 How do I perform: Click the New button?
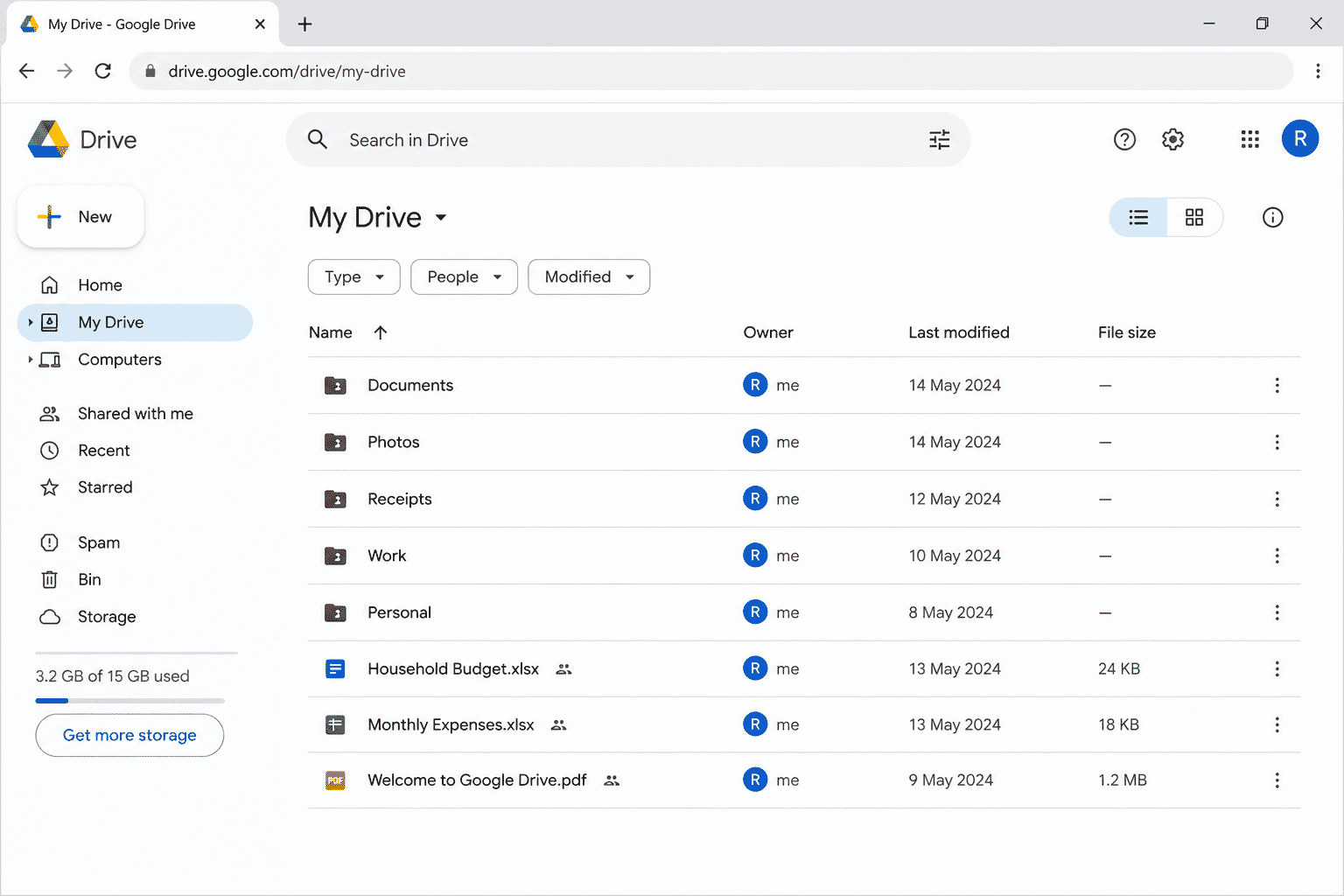(x=80, y=217)
